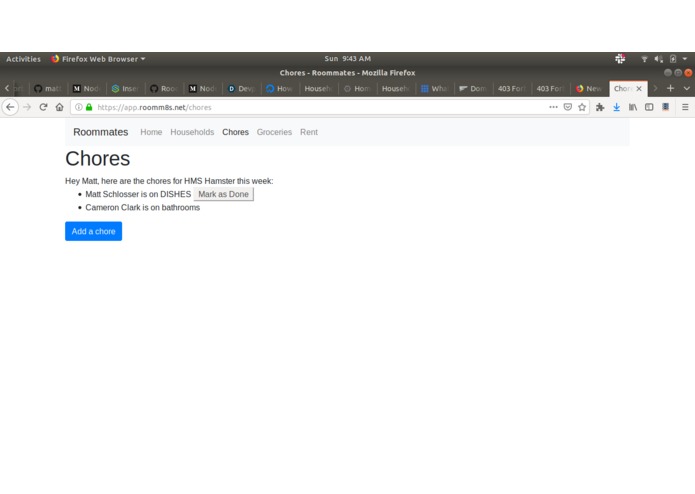
Task: Show downloads progress panel
Action: coord(617,107)
